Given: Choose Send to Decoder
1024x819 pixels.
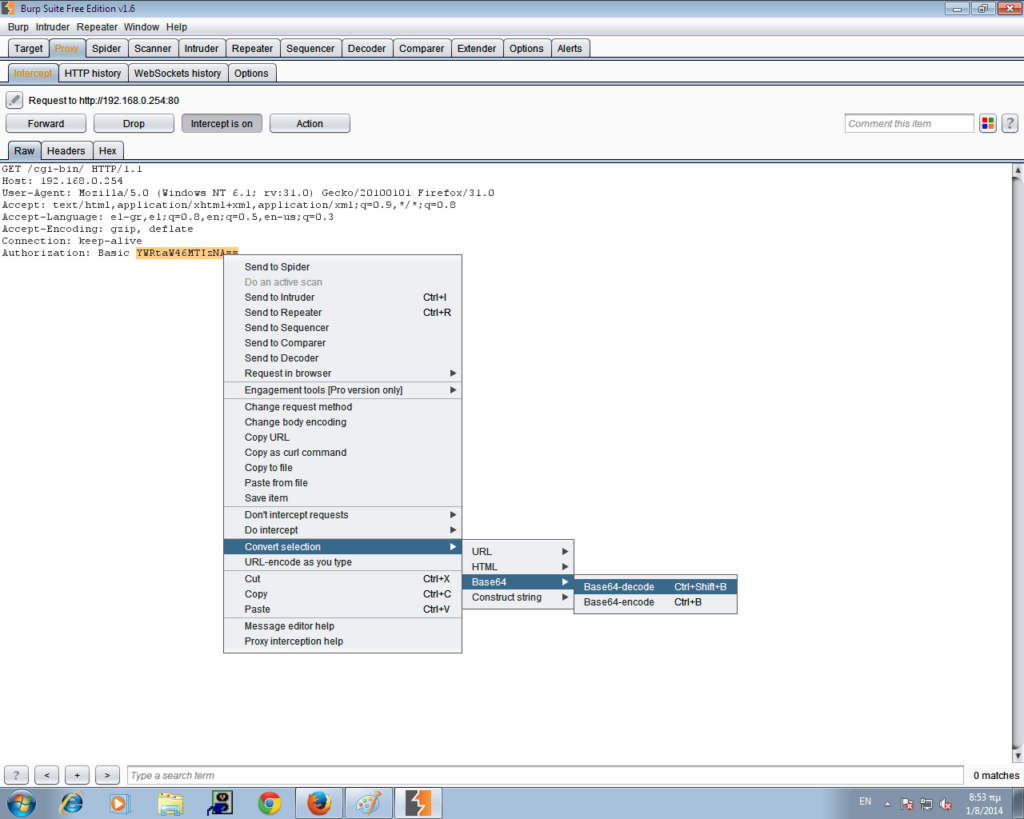Looking at the screenshot, I should coord(342,358).
